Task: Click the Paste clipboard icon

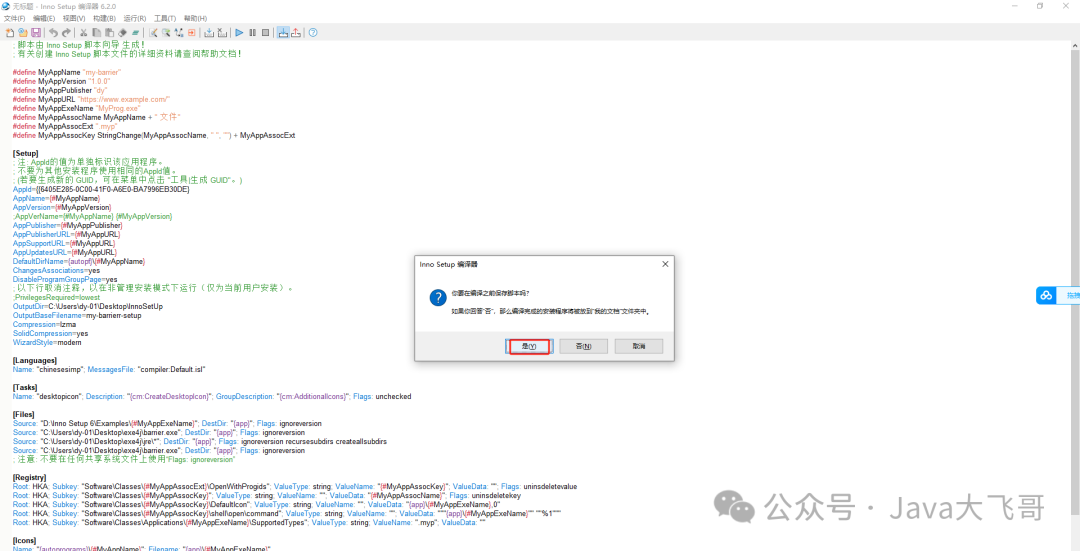Action: 110,32
